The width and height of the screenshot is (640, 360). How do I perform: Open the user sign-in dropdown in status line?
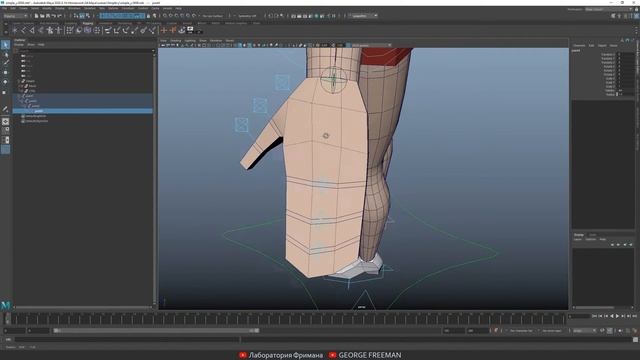tap(363, 16)
